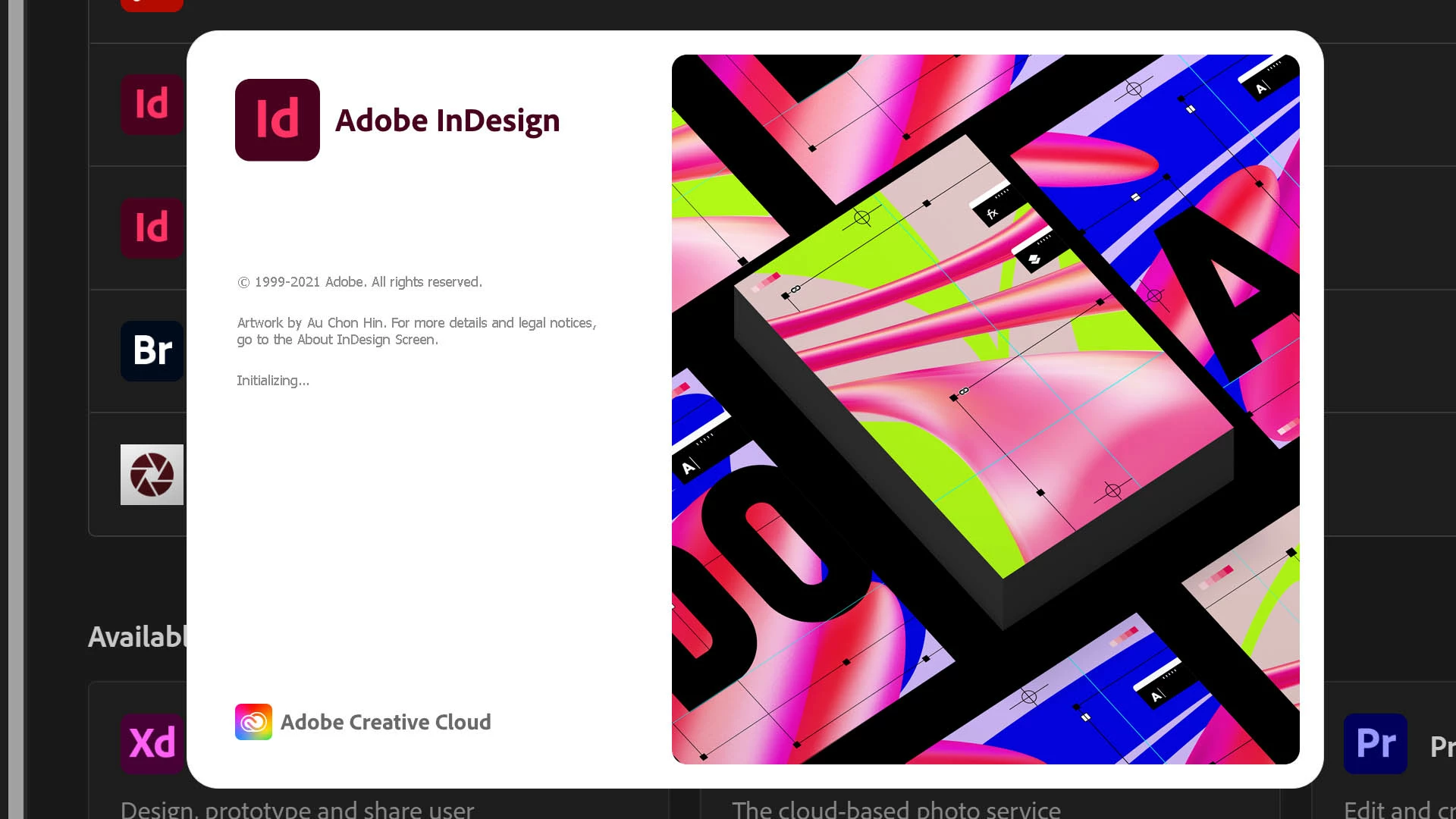
Task: Click the large InDesign logo on splash screen
Action: (277, 120)
